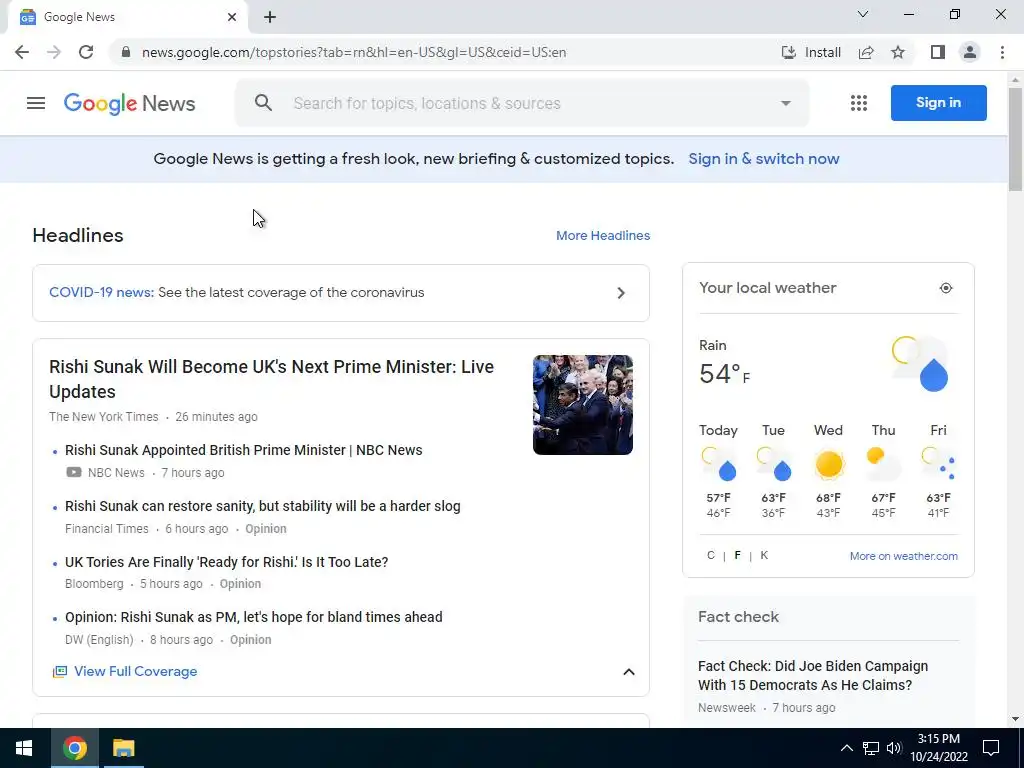Click the browser address bar URL
1024x768 pixels.
[x=354, y=52]
